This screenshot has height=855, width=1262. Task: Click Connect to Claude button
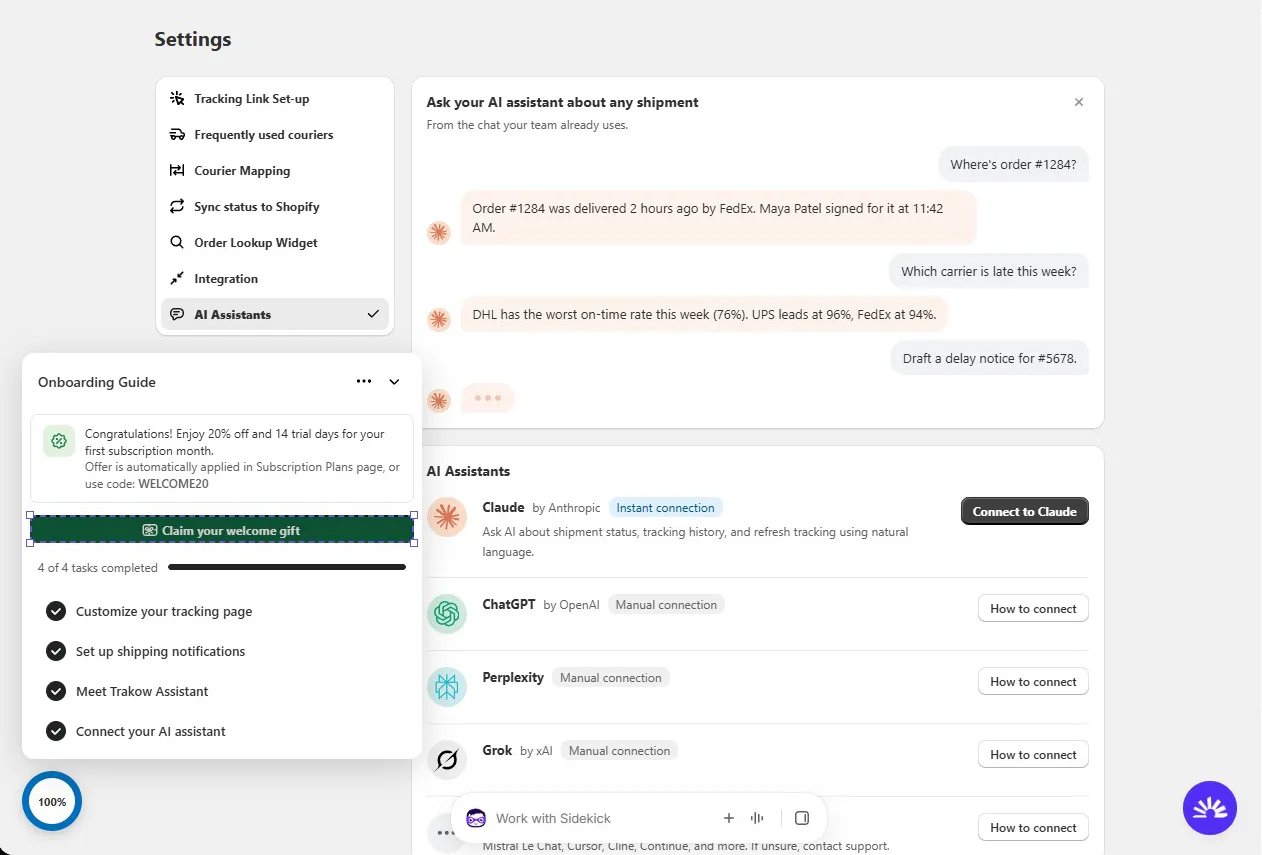1025,511
